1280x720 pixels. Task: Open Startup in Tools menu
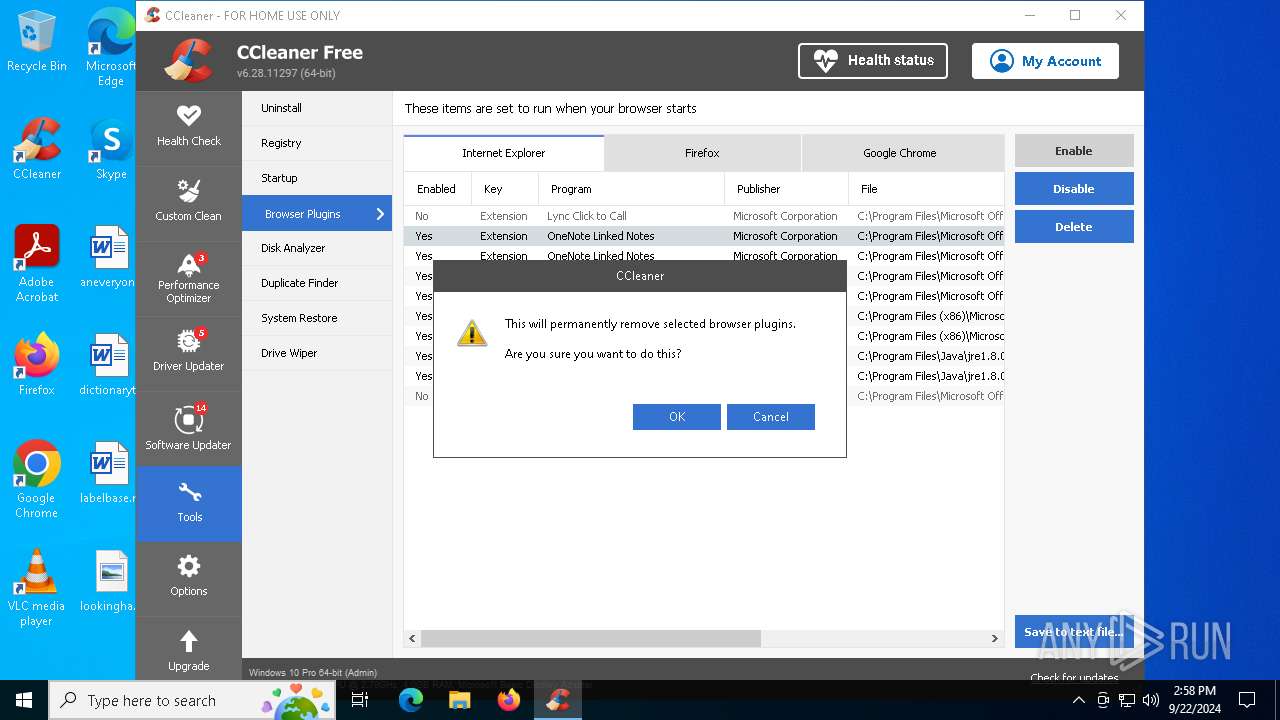[x=317, y=178]
